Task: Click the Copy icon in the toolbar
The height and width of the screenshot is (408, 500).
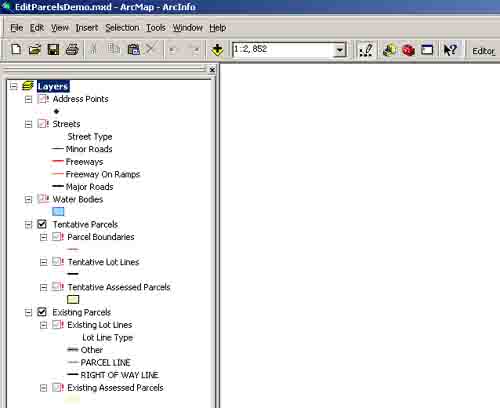Action: pyautogui.click(x=114, y=49)
